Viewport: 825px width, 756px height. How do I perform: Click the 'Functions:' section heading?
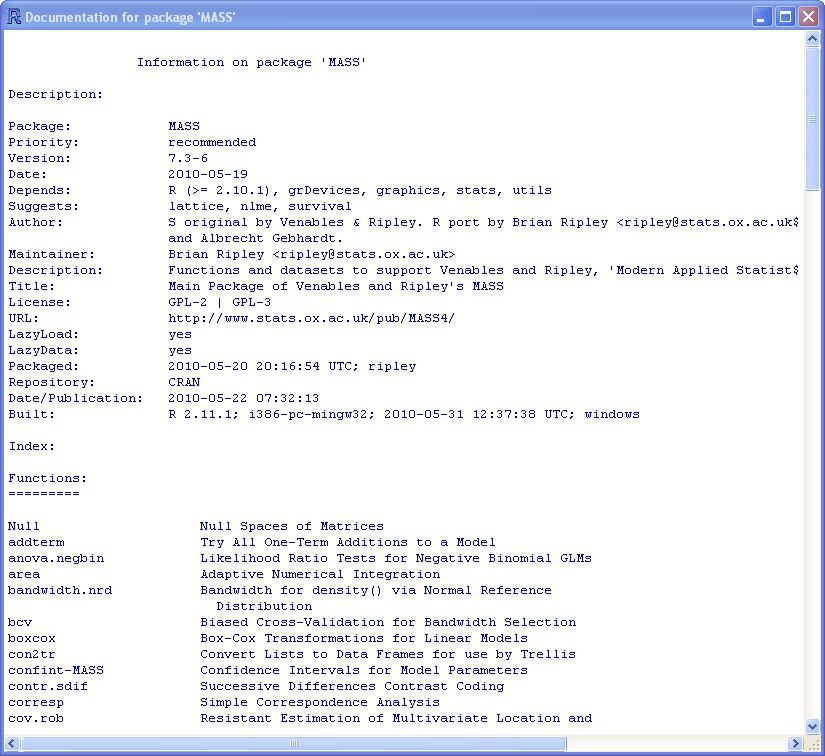[47, 478]
